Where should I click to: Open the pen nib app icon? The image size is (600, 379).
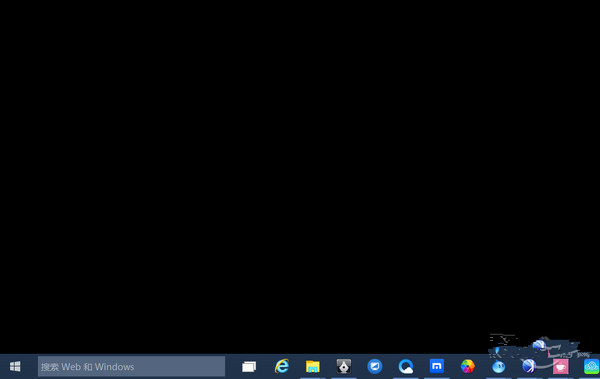(x=344, y=366)
